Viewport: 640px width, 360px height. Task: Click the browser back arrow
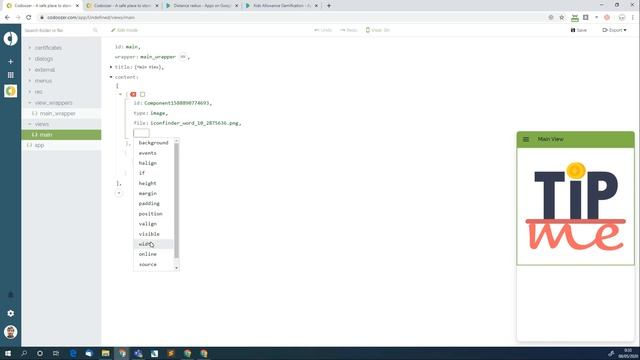(7, 18)
